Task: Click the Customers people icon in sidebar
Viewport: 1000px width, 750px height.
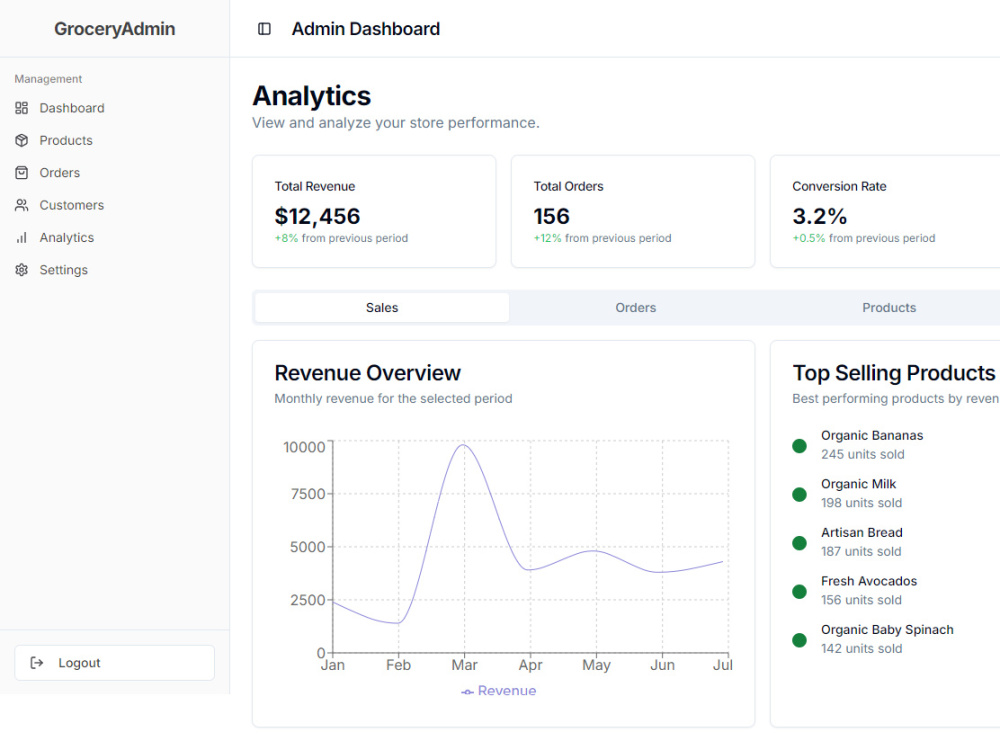Action: [x=22, y=205]
